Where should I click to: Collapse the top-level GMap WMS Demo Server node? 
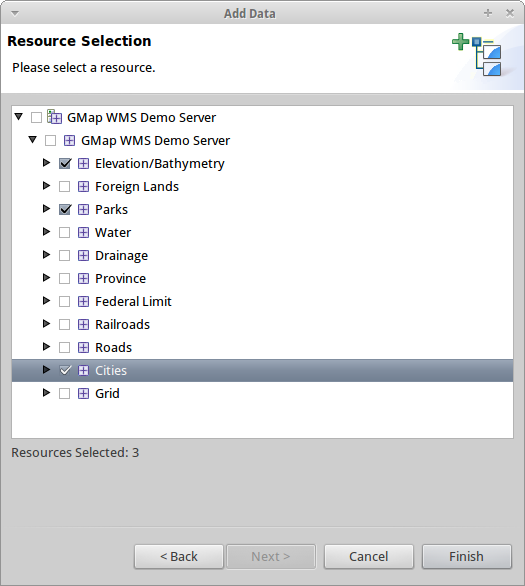tap(19, 117)
